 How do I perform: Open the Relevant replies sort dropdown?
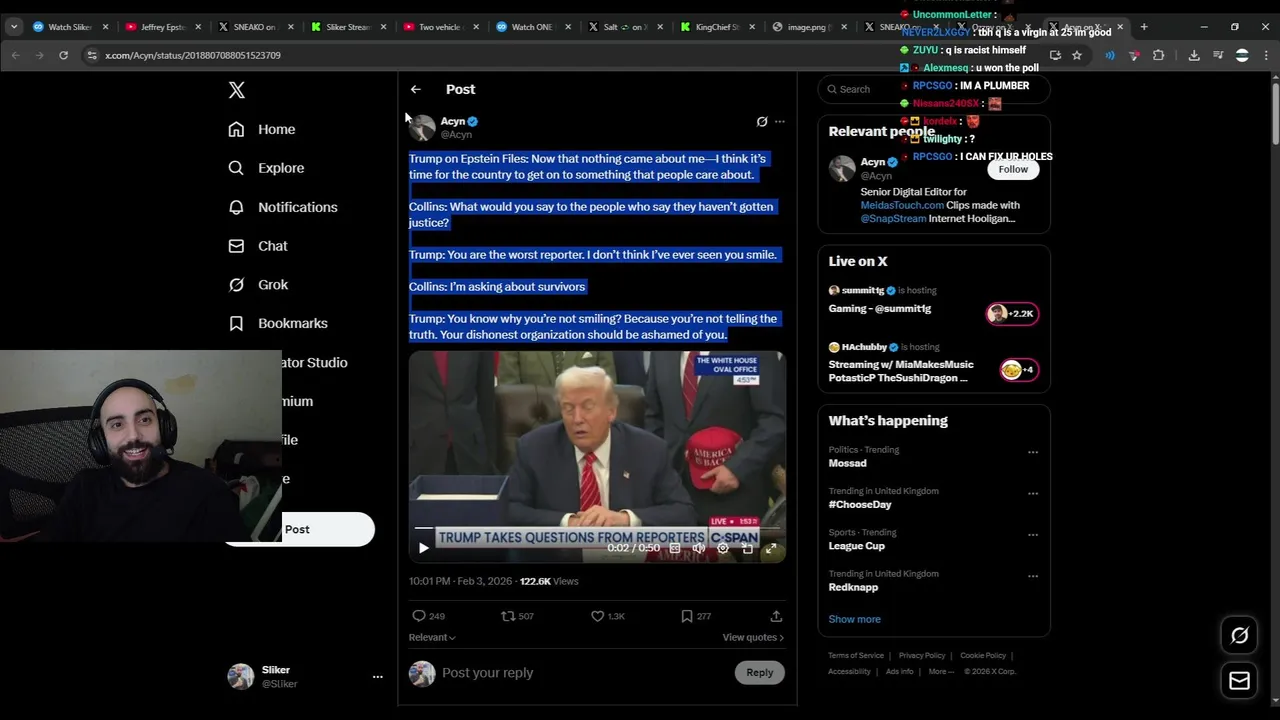(432, 637)
